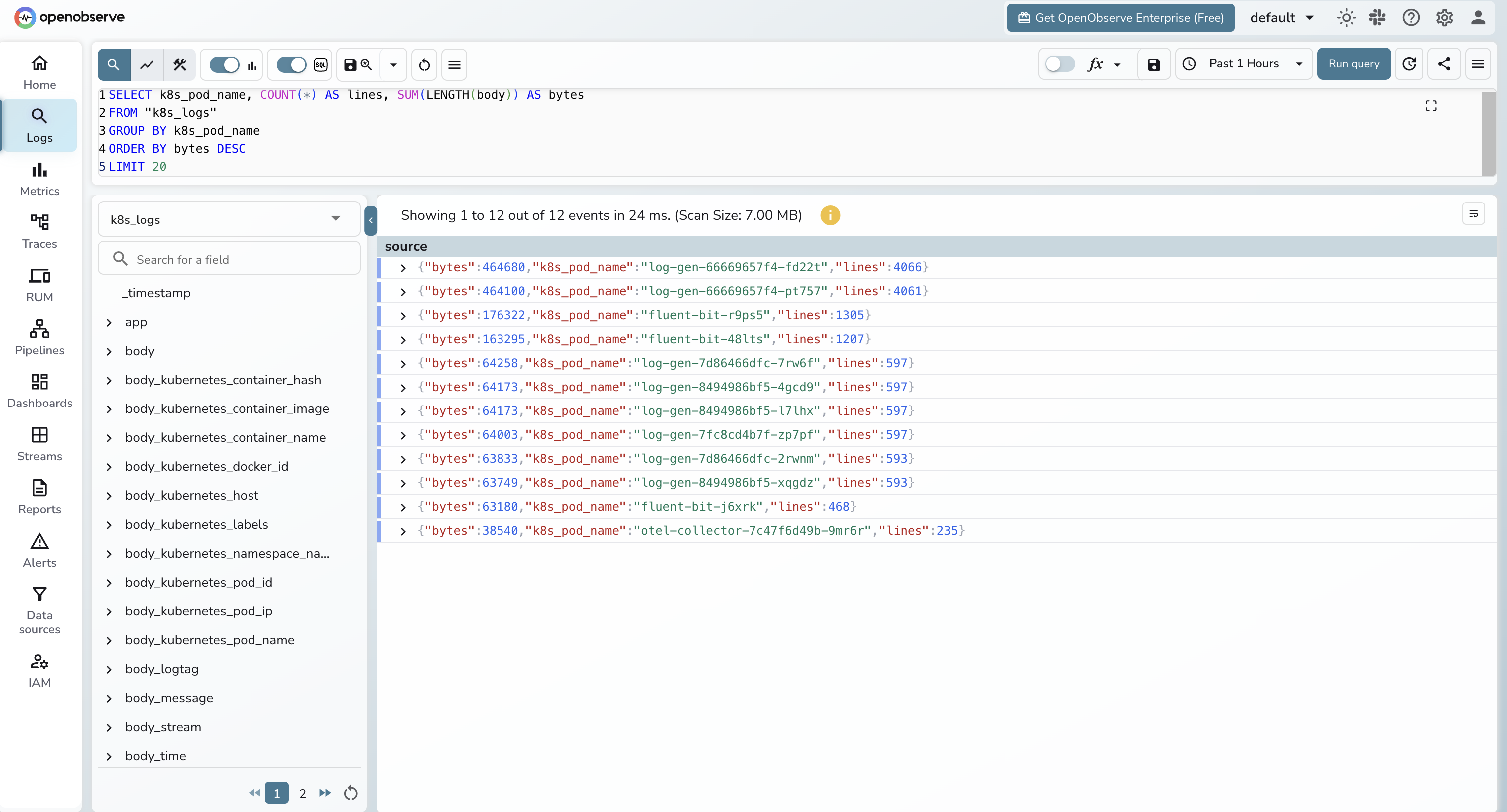
Task: Go to Streams page
Action: click(x=40, y=444)
